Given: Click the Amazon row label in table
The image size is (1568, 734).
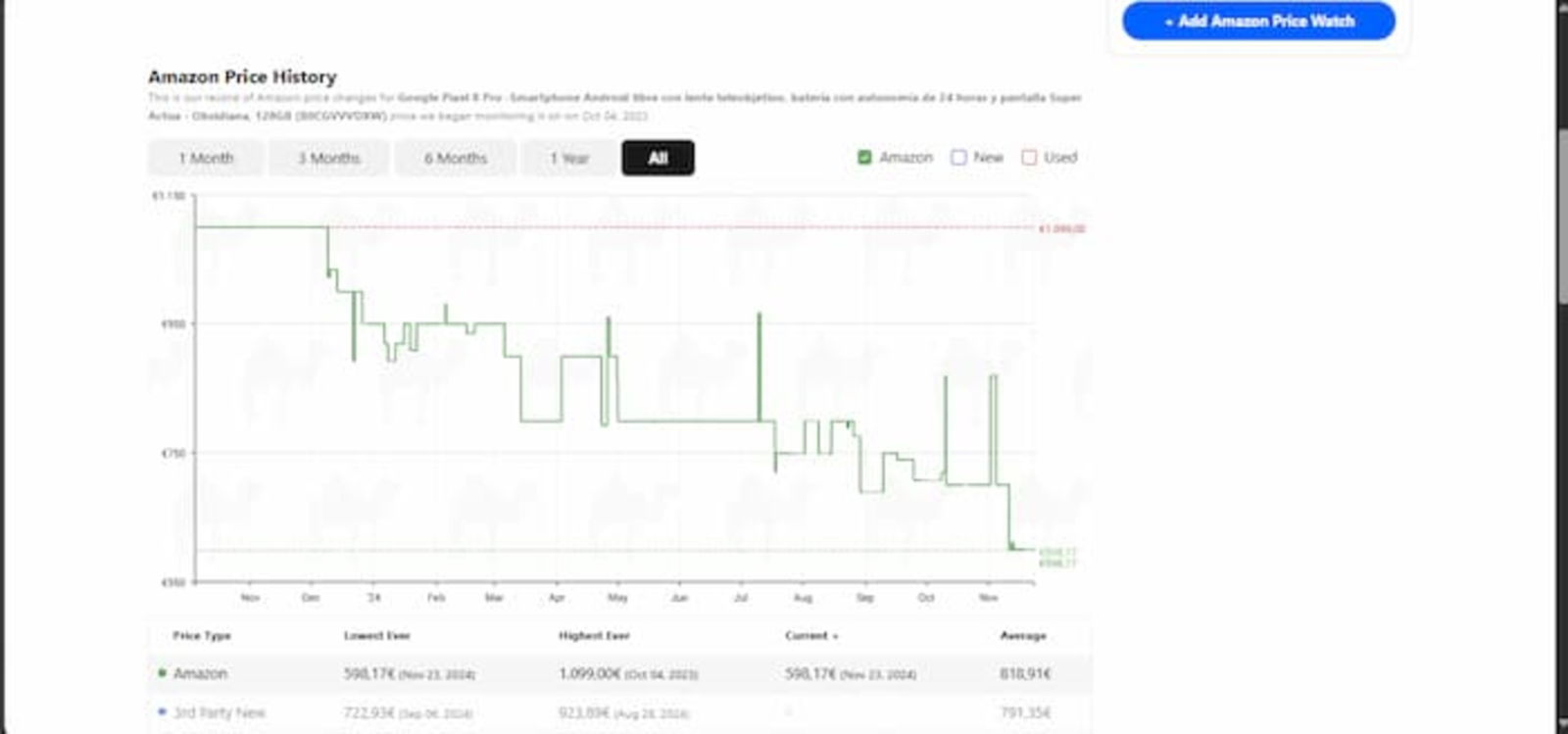Looking at the screenshot, I should [200, 673].
